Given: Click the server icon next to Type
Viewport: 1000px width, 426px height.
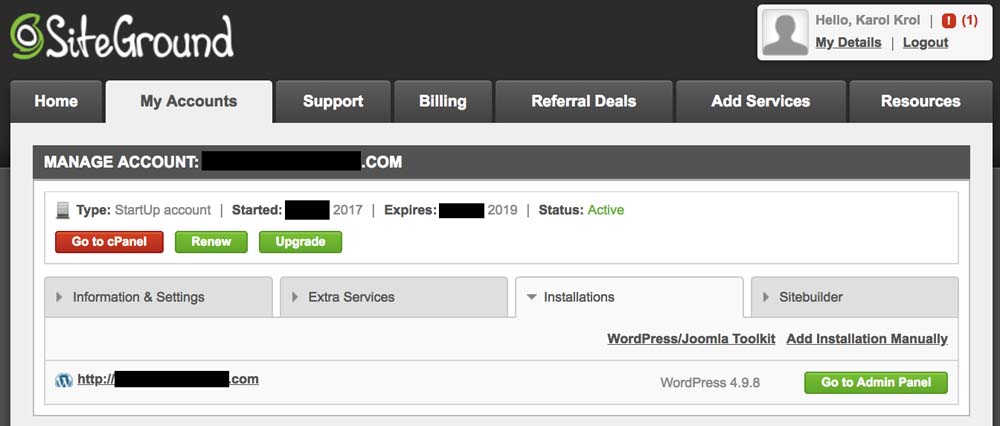Looking at the screenshot, I should (62, 210).
